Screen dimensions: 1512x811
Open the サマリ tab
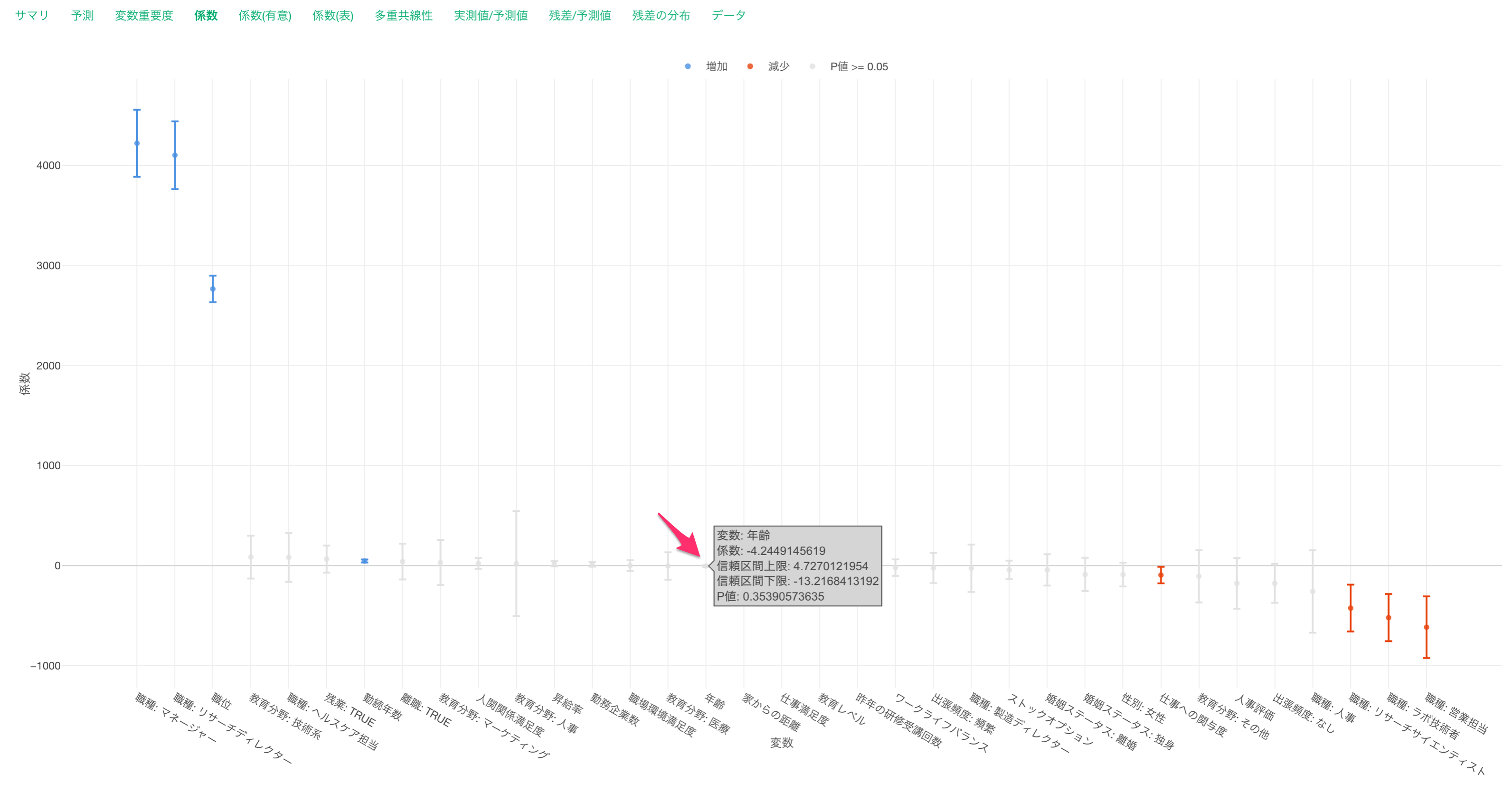pos(32,15)
